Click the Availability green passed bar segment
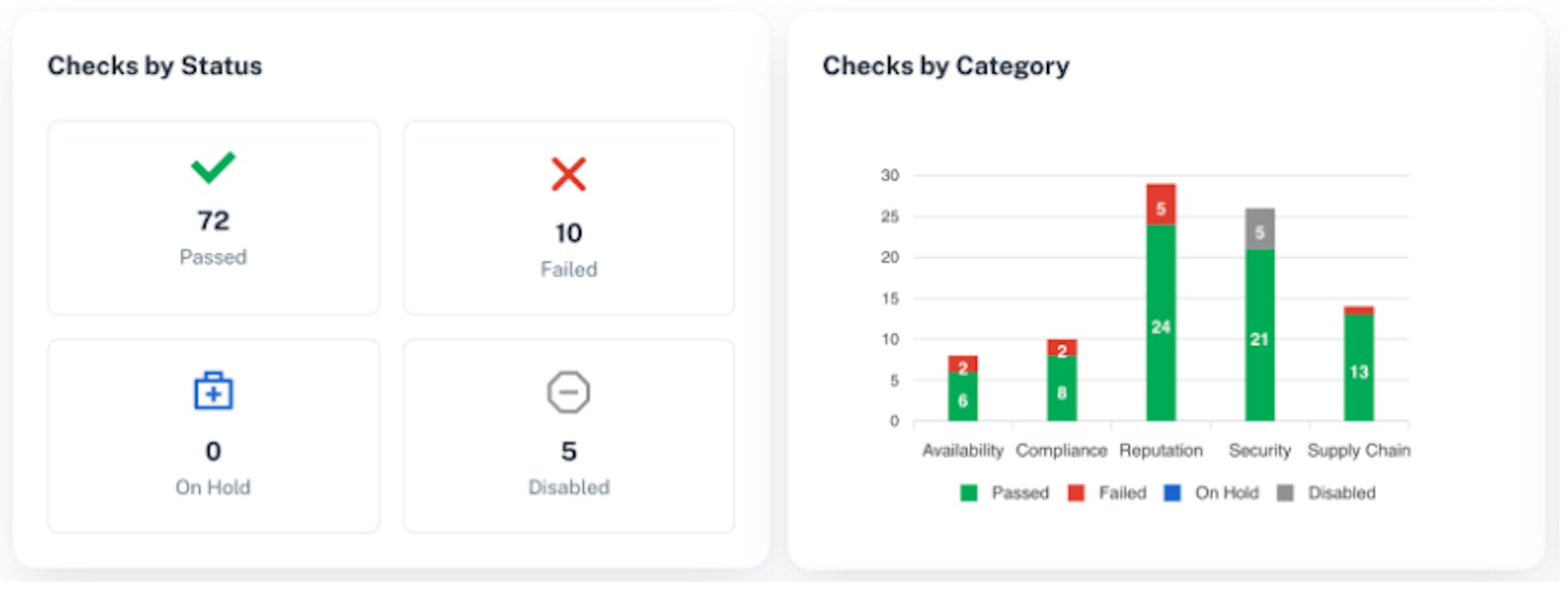The image size is (1568, 590). tap(963, 397)
